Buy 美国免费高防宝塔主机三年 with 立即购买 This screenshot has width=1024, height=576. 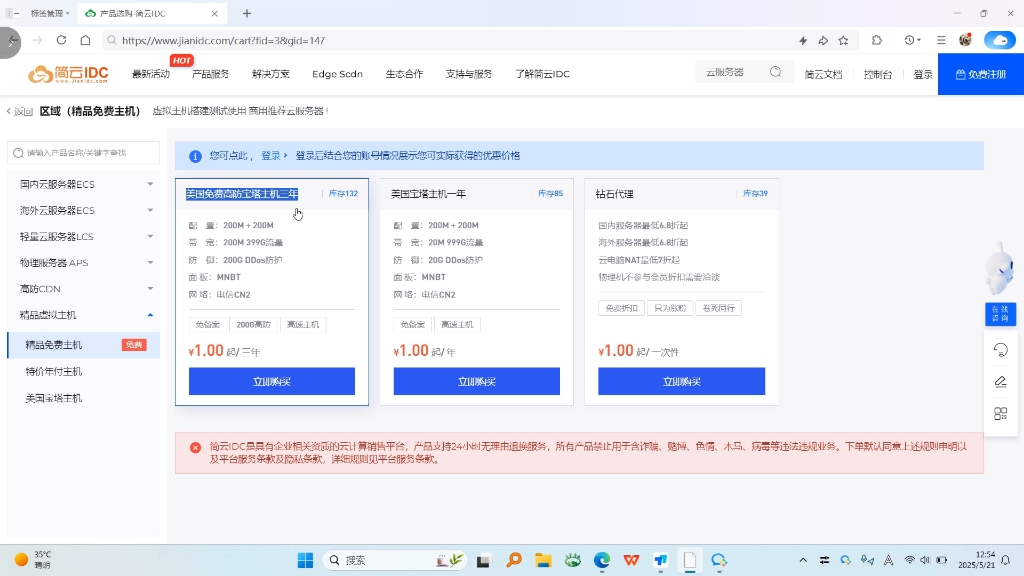click(x=272, y=381)
